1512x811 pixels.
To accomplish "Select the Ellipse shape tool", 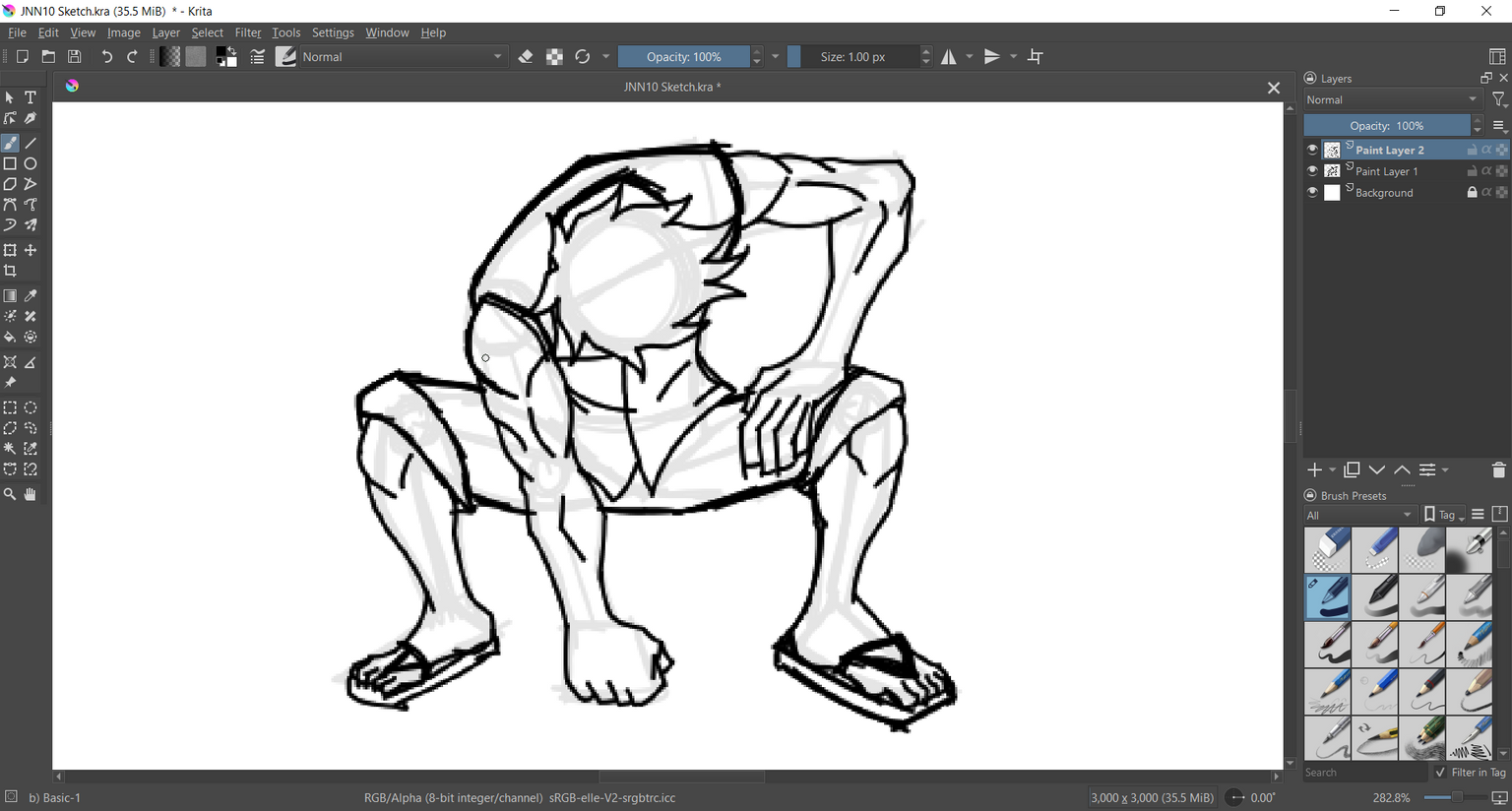I will click(31, 164).
